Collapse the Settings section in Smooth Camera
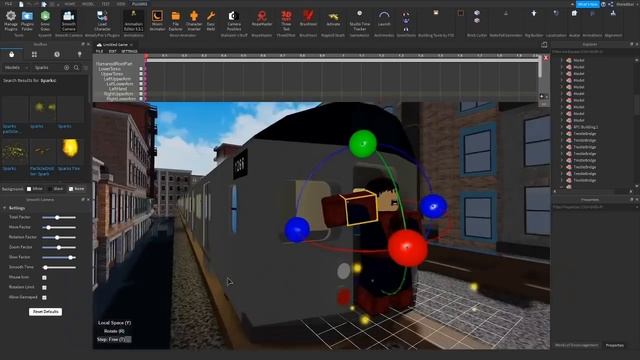 click(x=5, y=208)
